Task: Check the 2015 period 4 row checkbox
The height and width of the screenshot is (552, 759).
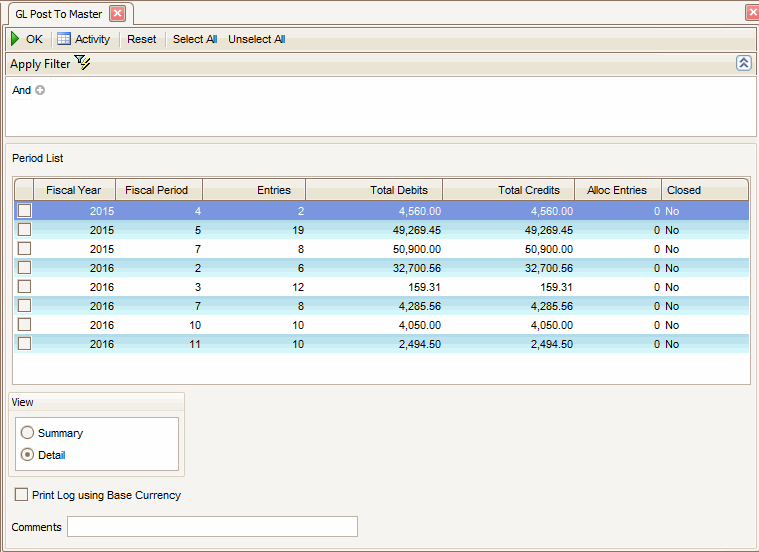Action: pyautogui.click(x=25, y=211)
